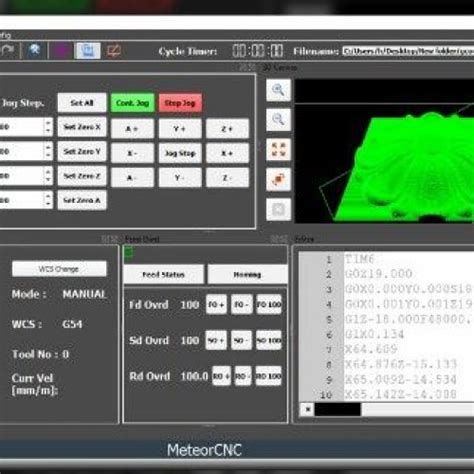Jog Y negative with Y - button

pos(180,178)
